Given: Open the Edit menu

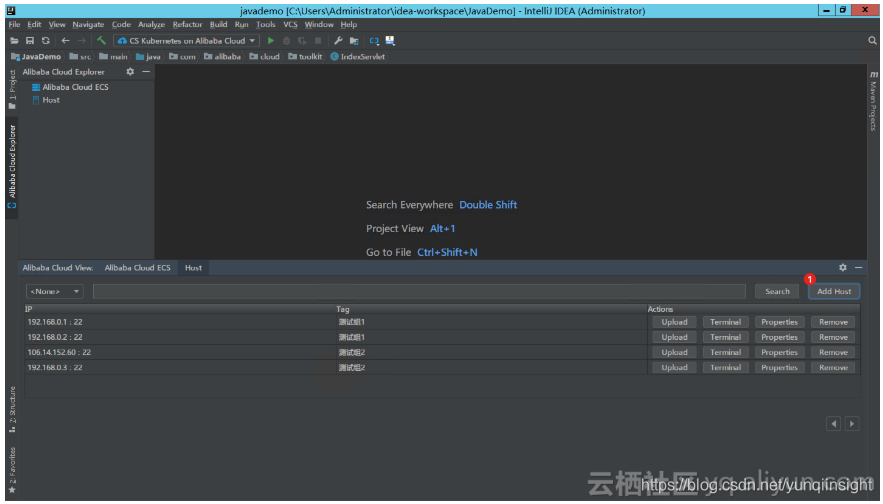Looking at the screenshot, I should tap(34, 24).
